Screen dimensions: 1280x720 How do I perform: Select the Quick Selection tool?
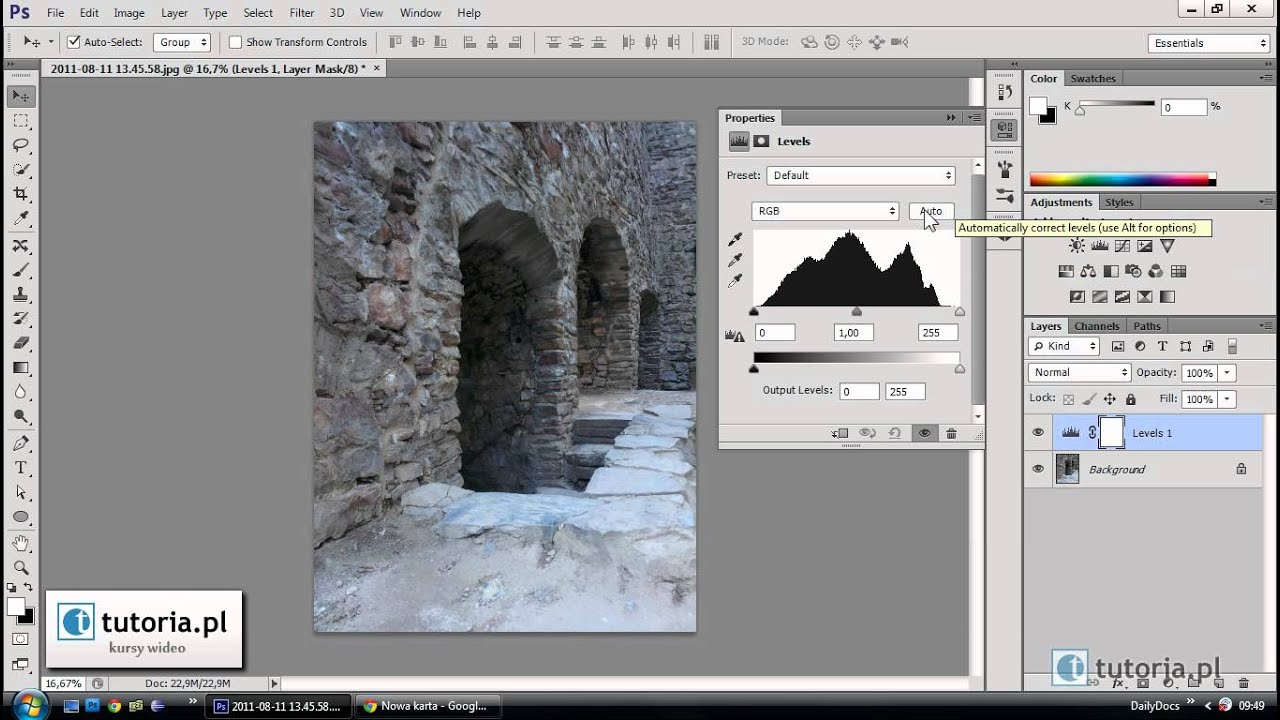(21, 170)
